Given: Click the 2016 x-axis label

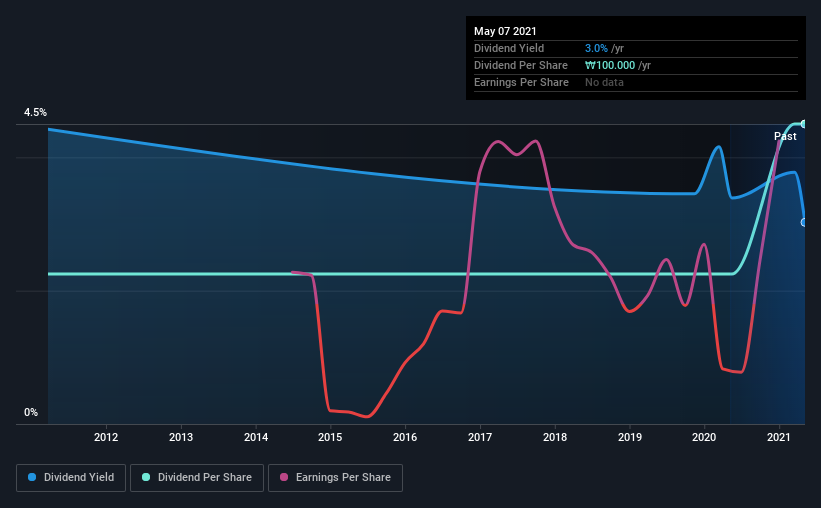Looking at the screenshot, I should pos(405,437).
